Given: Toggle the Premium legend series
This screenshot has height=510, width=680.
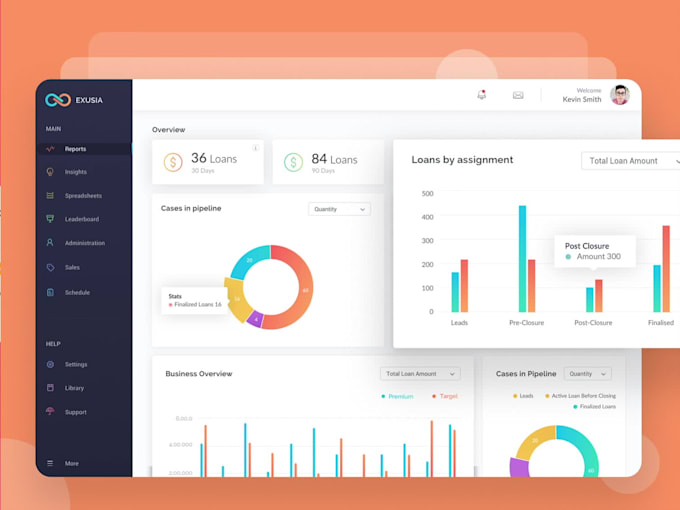Looking at the screenshot, I should 397,396.
